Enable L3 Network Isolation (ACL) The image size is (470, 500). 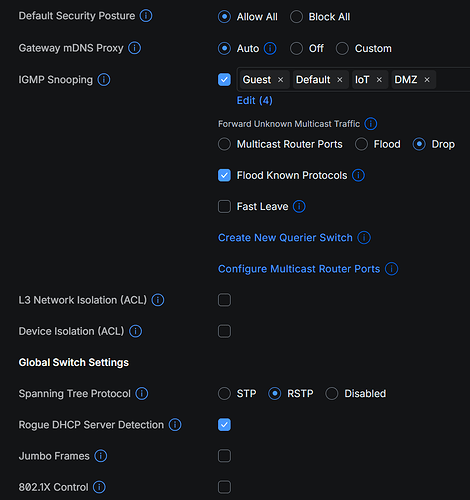coord(224,300)
